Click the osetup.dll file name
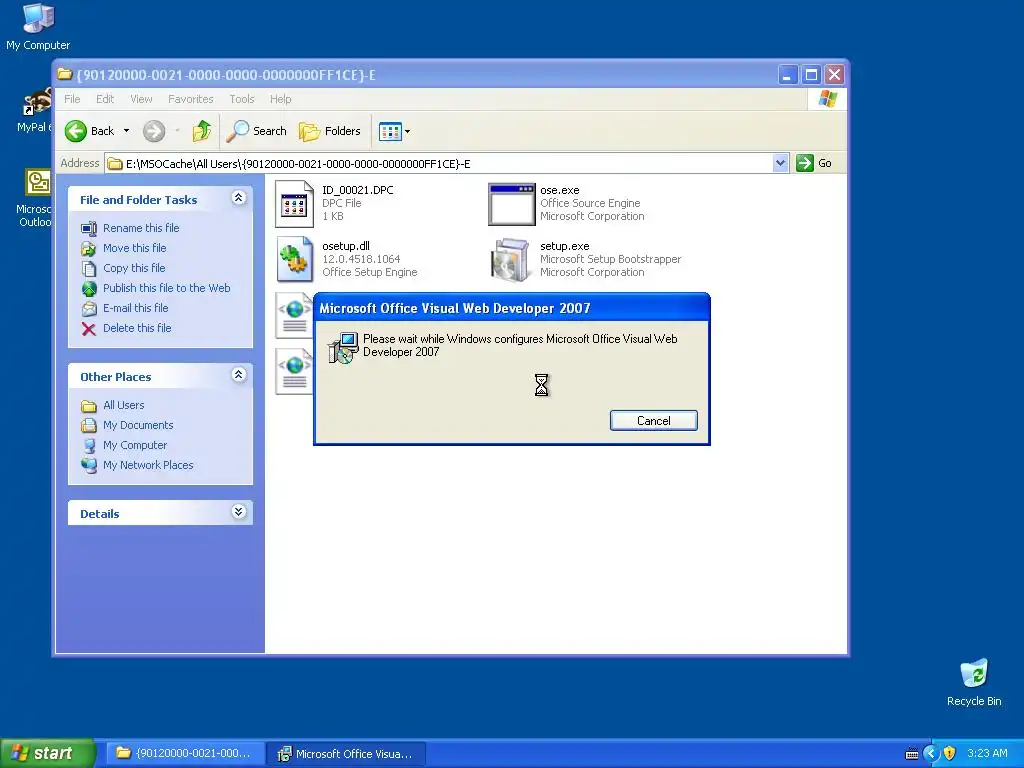 click(x=345, y=246)
